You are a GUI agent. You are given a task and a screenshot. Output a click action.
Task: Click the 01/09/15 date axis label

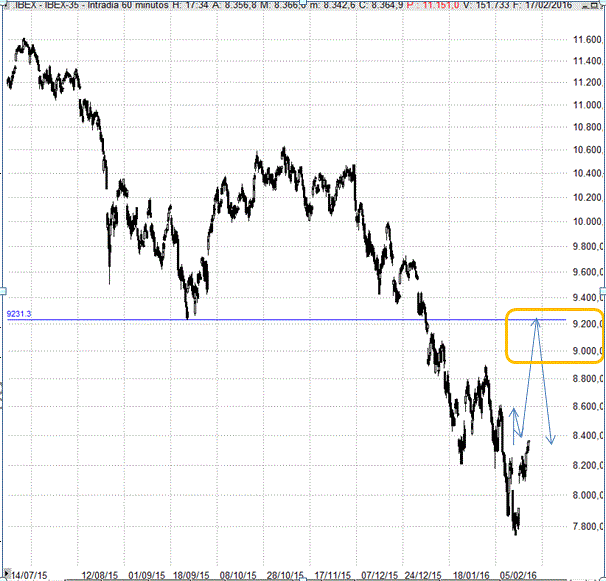146,575
